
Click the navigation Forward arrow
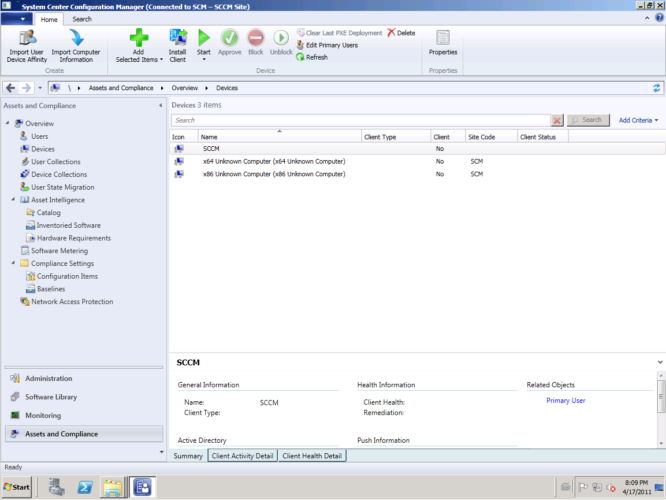(26, 88)
